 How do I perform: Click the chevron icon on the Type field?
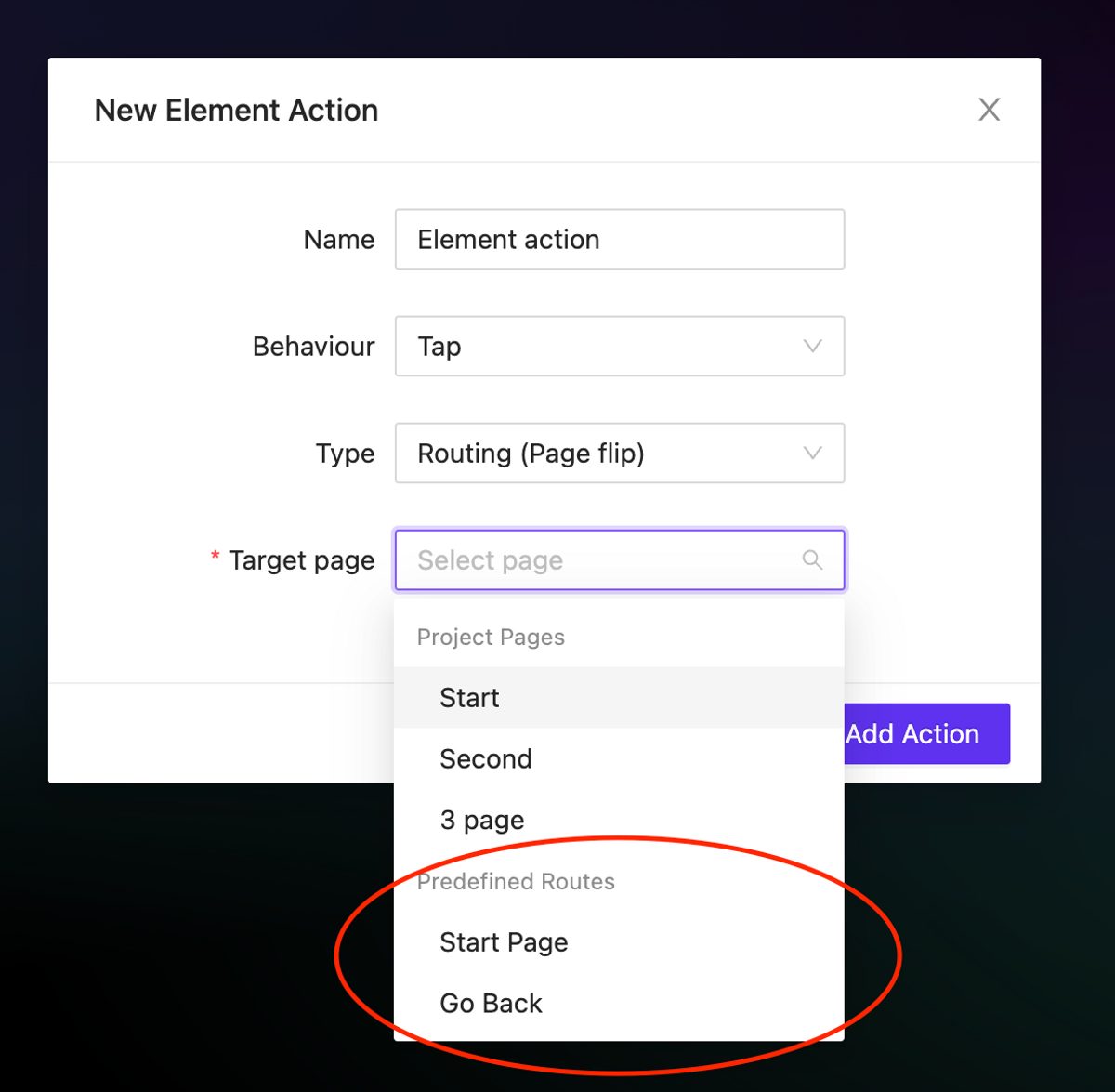pos(812,453)
